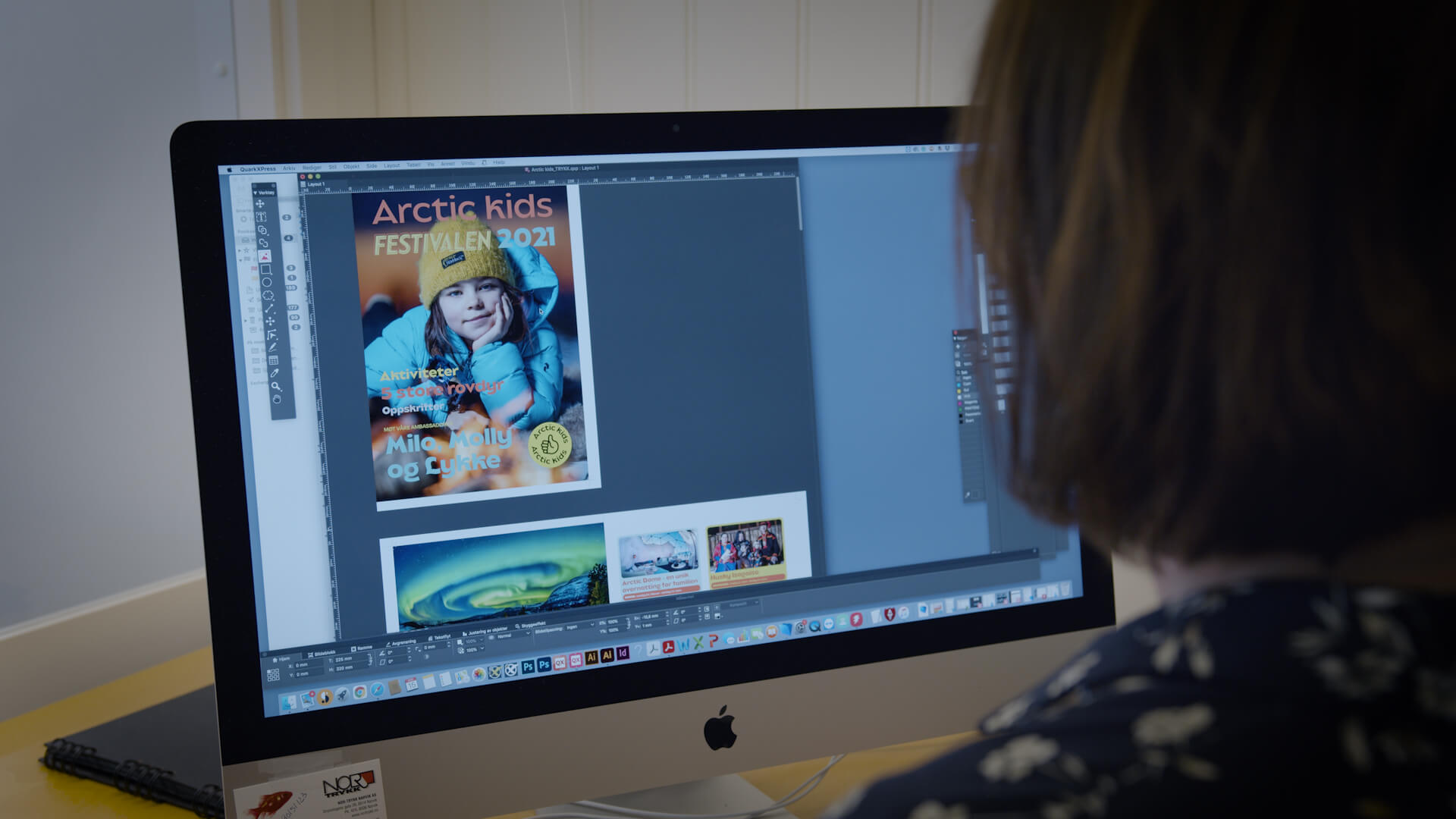
Task: Open the Rediger menu
Action: [x=312, y=168]
